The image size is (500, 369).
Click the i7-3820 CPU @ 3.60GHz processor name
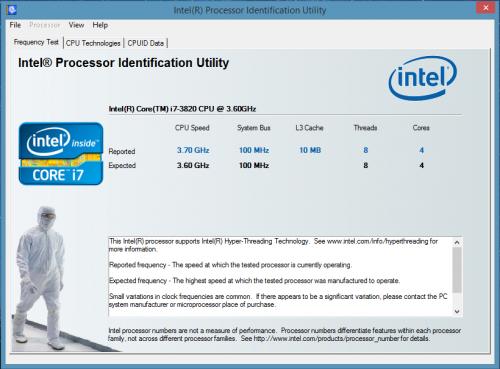(x=182, y=109)
